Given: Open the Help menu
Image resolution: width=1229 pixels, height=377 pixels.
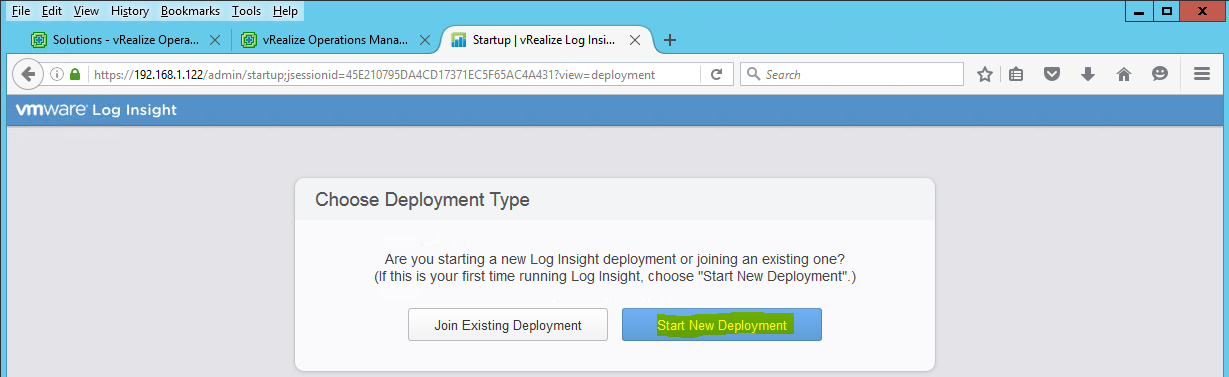Looking at the screenshot, I should click(285, 11).
